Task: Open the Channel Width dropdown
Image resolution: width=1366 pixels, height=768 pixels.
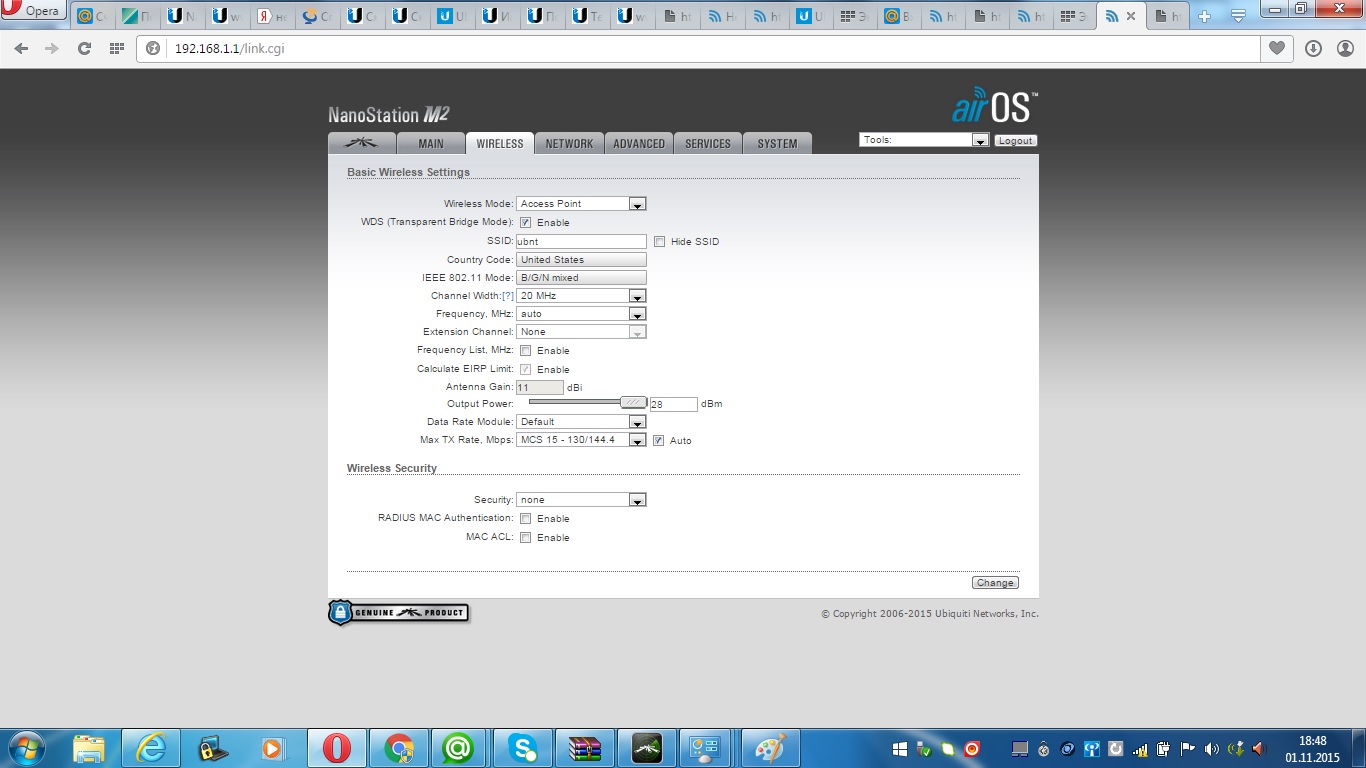Action: 581,296
